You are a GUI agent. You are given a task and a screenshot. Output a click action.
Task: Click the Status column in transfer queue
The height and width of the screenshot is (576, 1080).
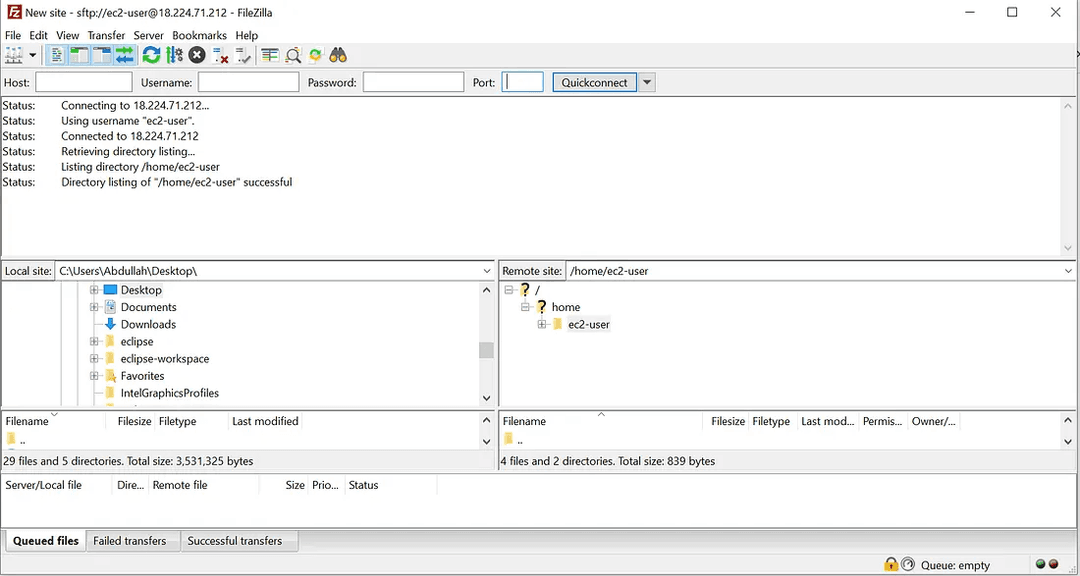click(391, 485)
